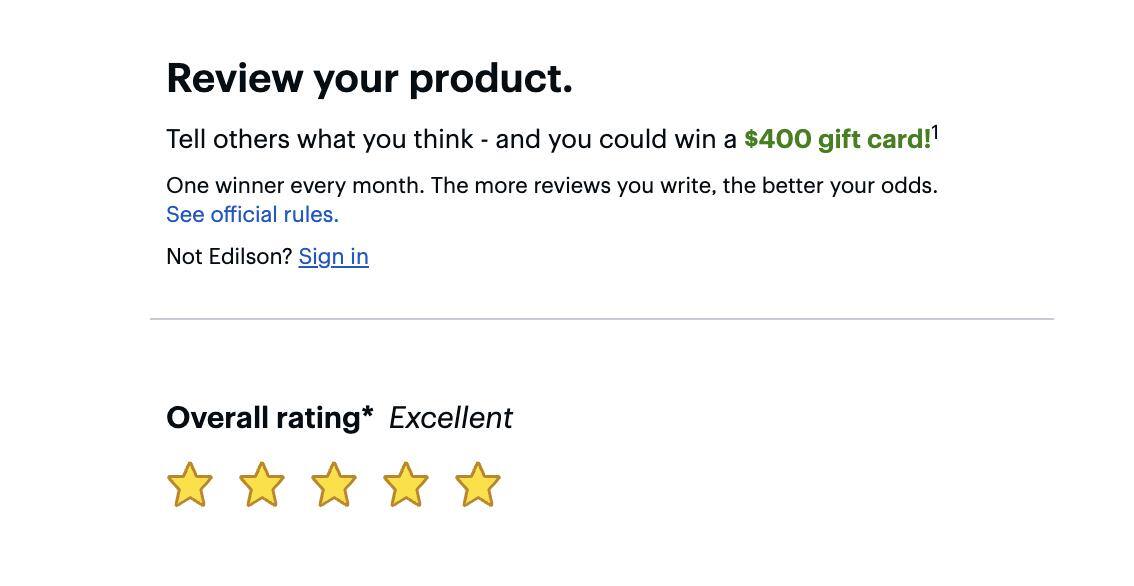Choose the third star for an average rating

pos(334,485)
